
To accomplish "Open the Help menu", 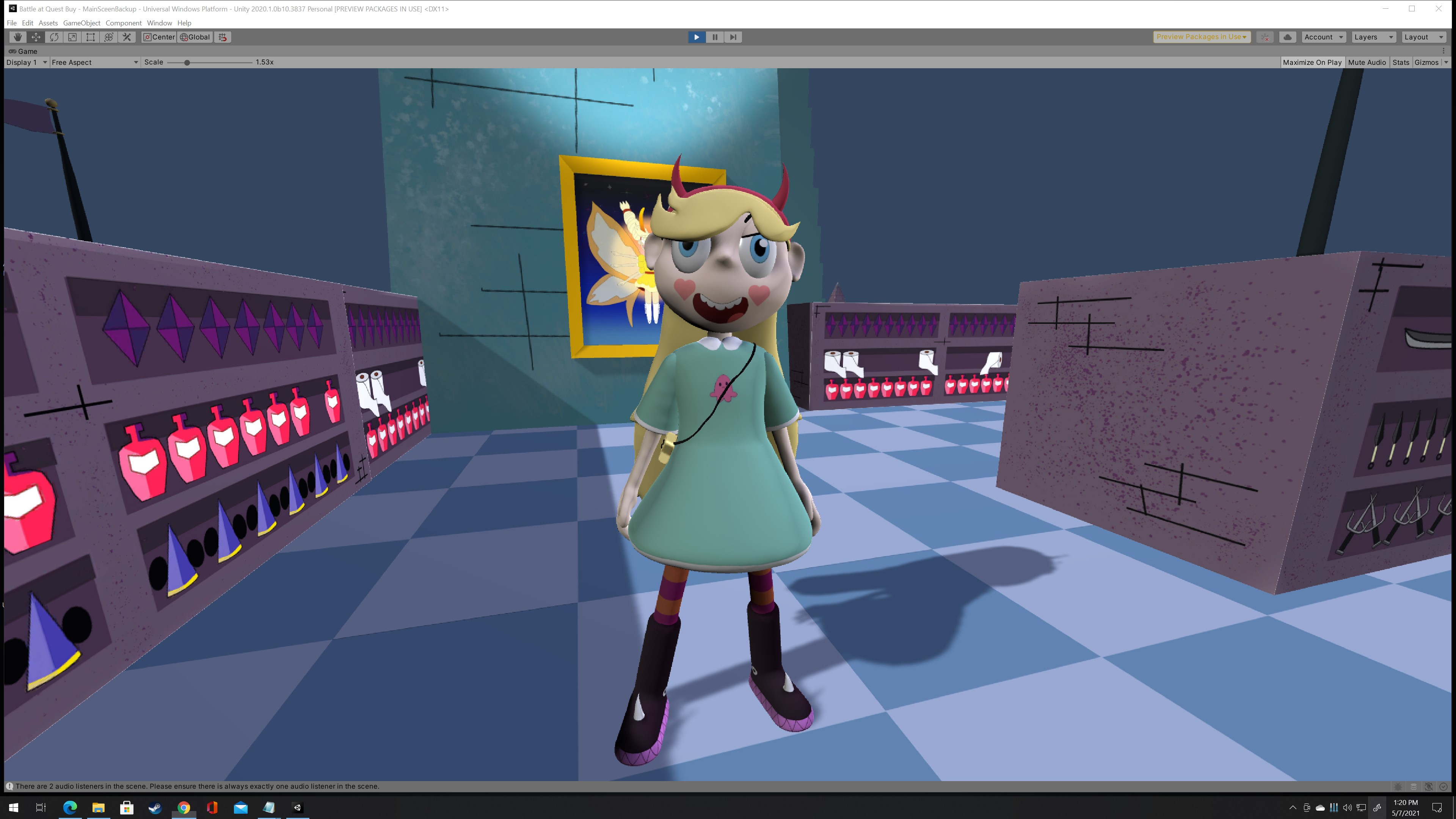I will 184,23.
